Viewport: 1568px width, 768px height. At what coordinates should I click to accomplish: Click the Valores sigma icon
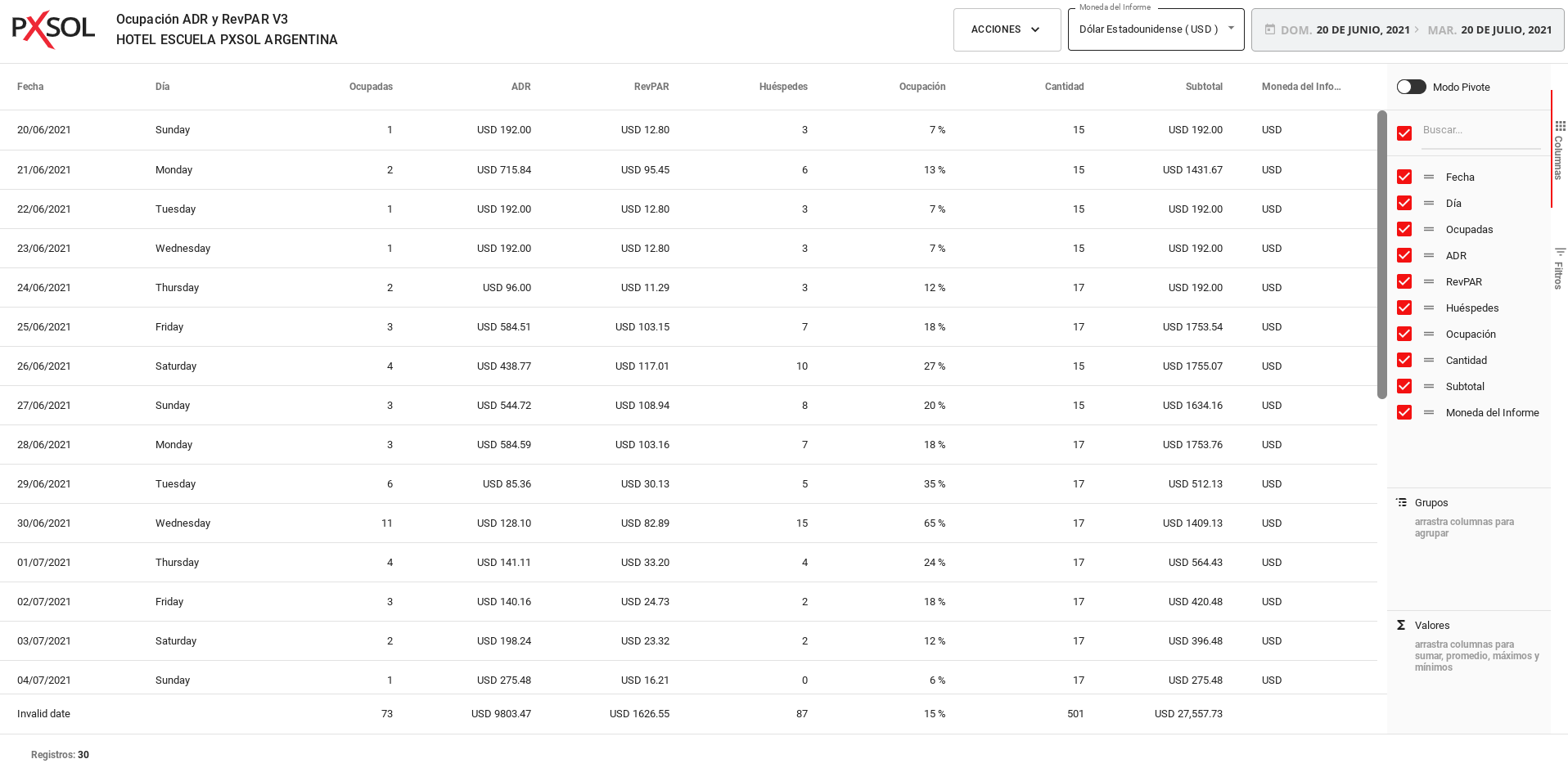[1401, 625]
